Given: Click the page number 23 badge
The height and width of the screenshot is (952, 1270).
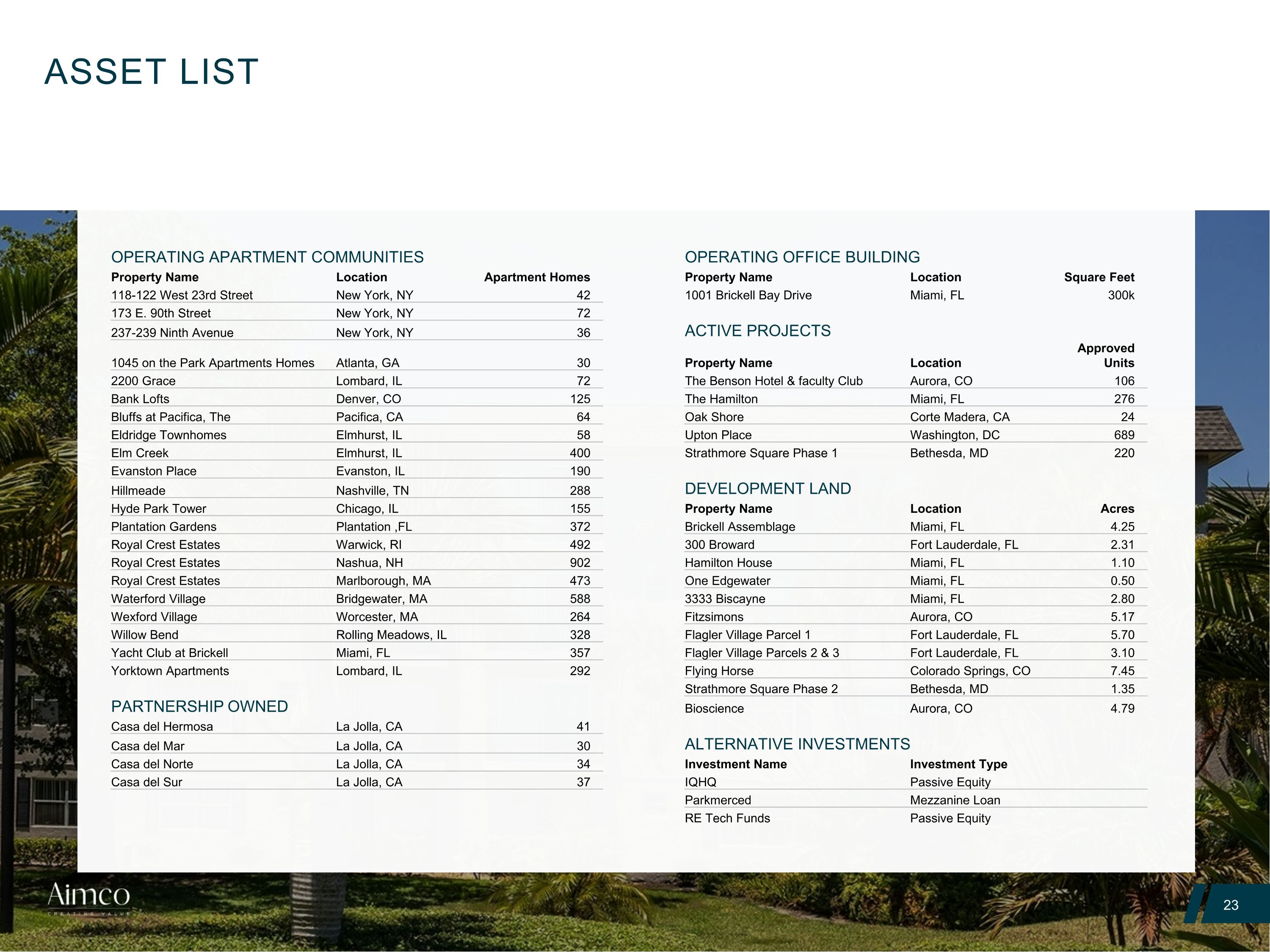Looking at the screenshot, I should tap(1230, 905).
